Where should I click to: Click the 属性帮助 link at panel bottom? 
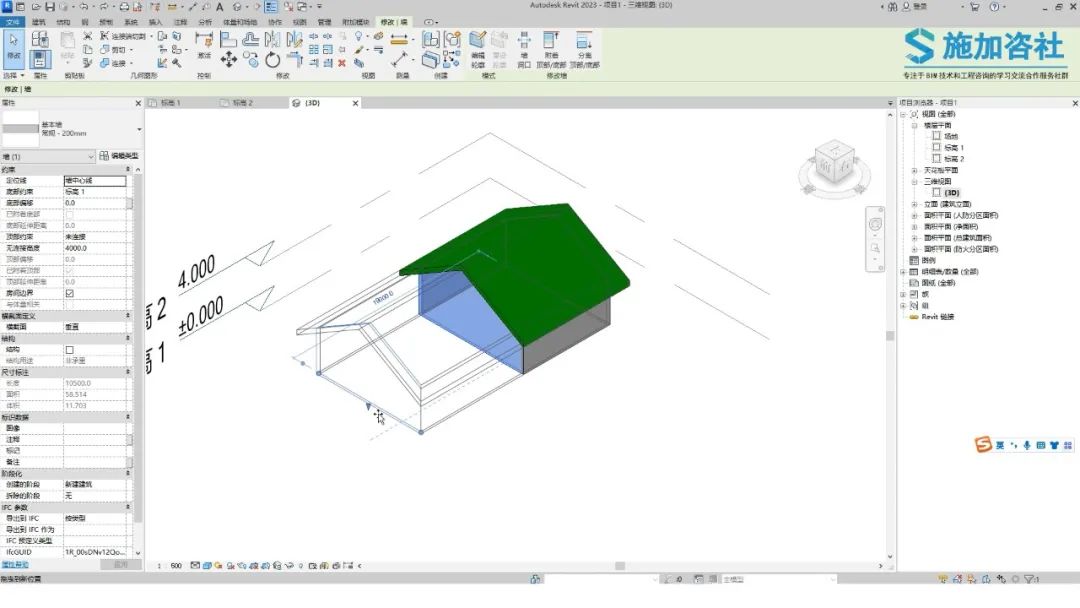(15, 565)
